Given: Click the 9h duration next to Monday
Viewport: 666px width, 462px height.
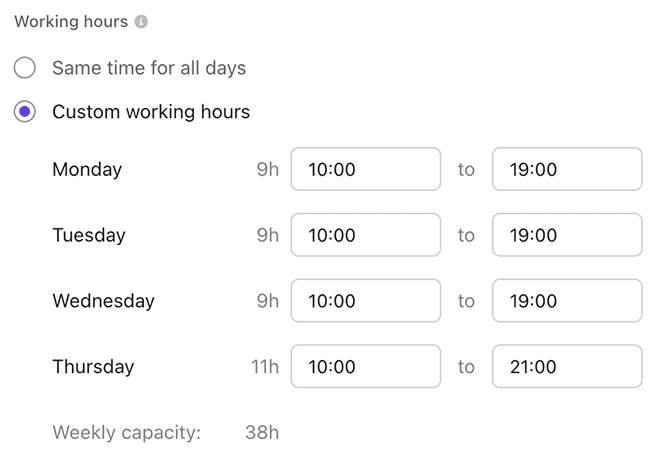Looking at the screenshot, I should pos(268,170).
